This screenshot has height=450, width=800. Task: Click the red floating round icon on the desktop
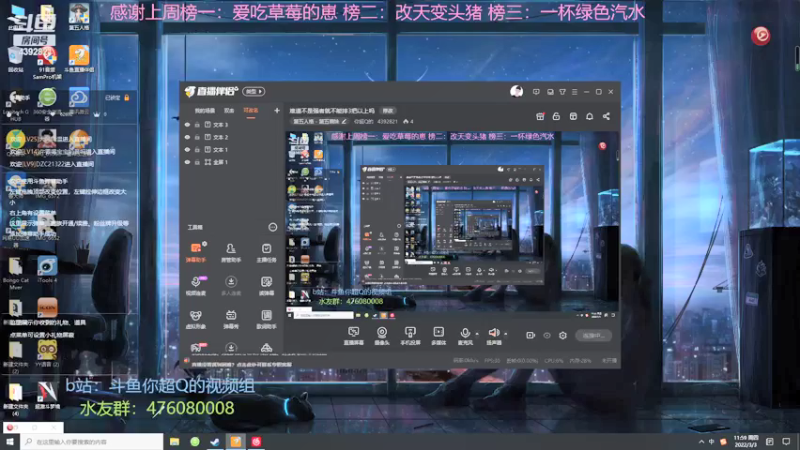tap(760, 35)
